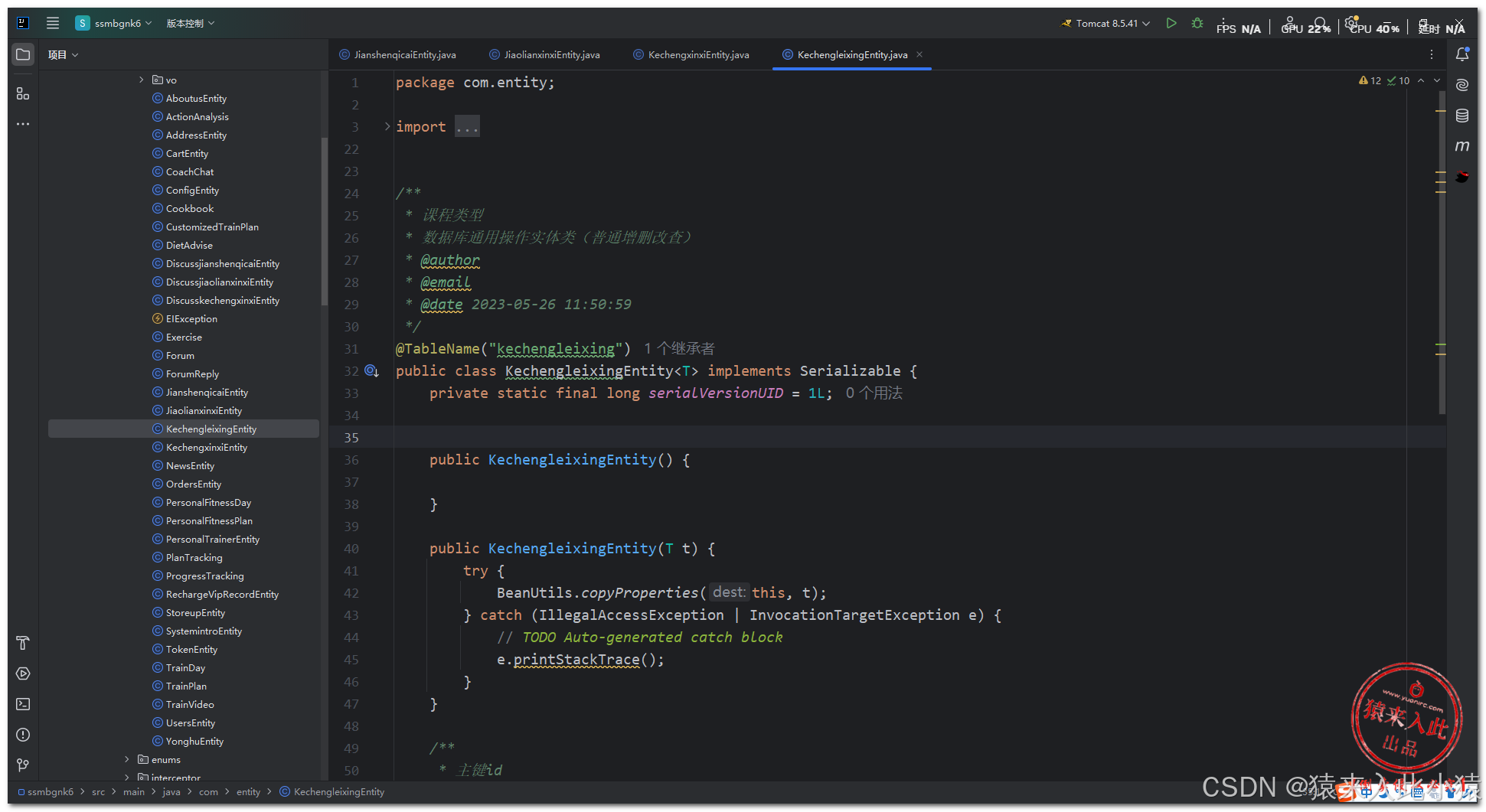This screenshot has height=812, width=1486.
Task: Select CoachChat class in tree
Action: pos(190,171)
